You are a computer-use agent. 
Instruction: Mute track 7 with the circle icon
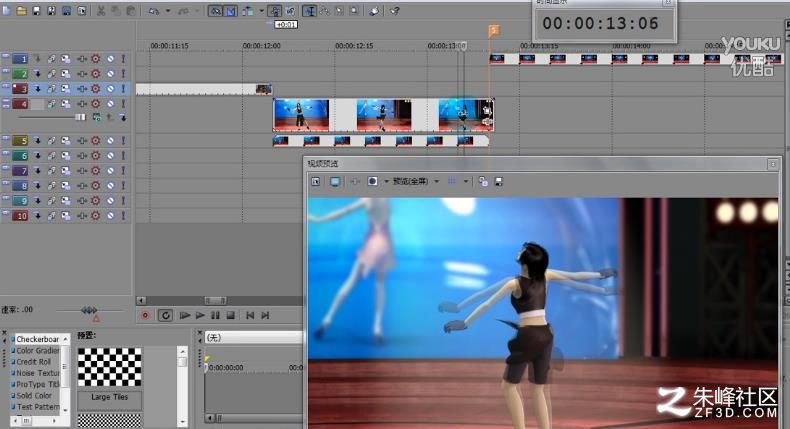[x=110, y=171]
